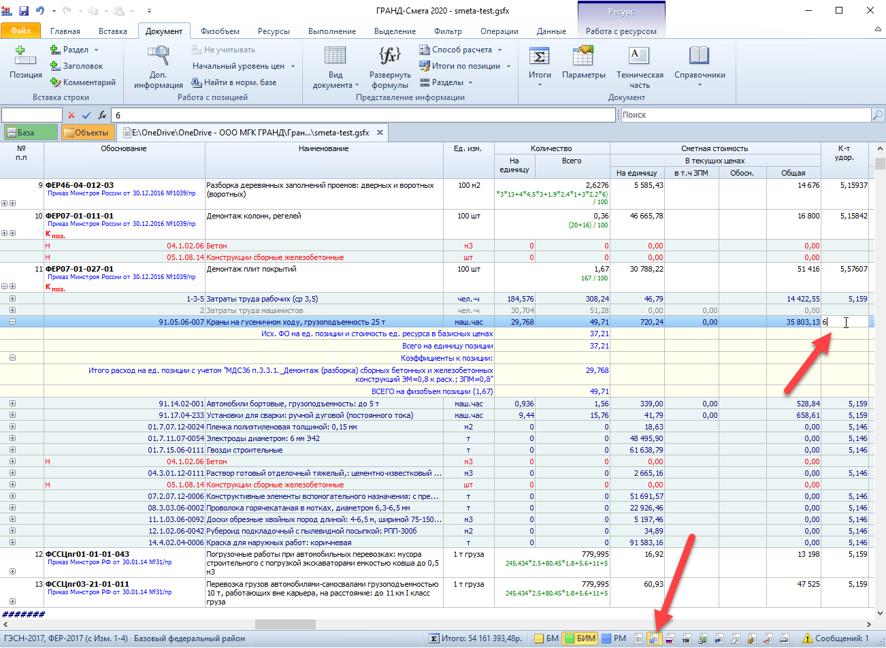The width and height of the screenshot is (886, 648).
Task: Expand the Установки для сварки resource row
Action: [x=12, y=415]
